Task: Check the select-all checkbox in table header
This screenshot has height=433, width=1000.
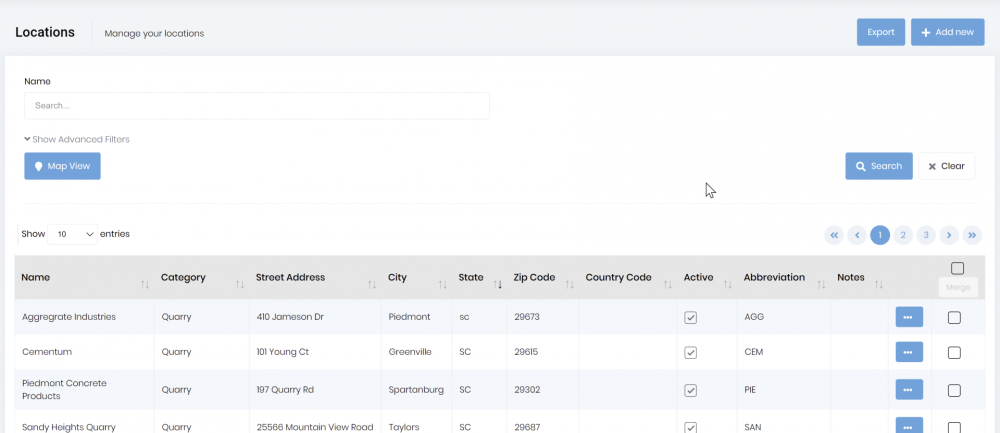Action: coord(957,268)
